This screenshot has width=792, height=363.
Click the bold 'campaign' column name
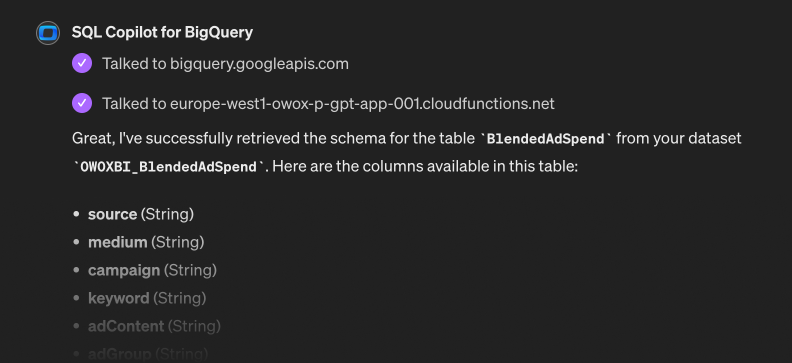(124, 271)
